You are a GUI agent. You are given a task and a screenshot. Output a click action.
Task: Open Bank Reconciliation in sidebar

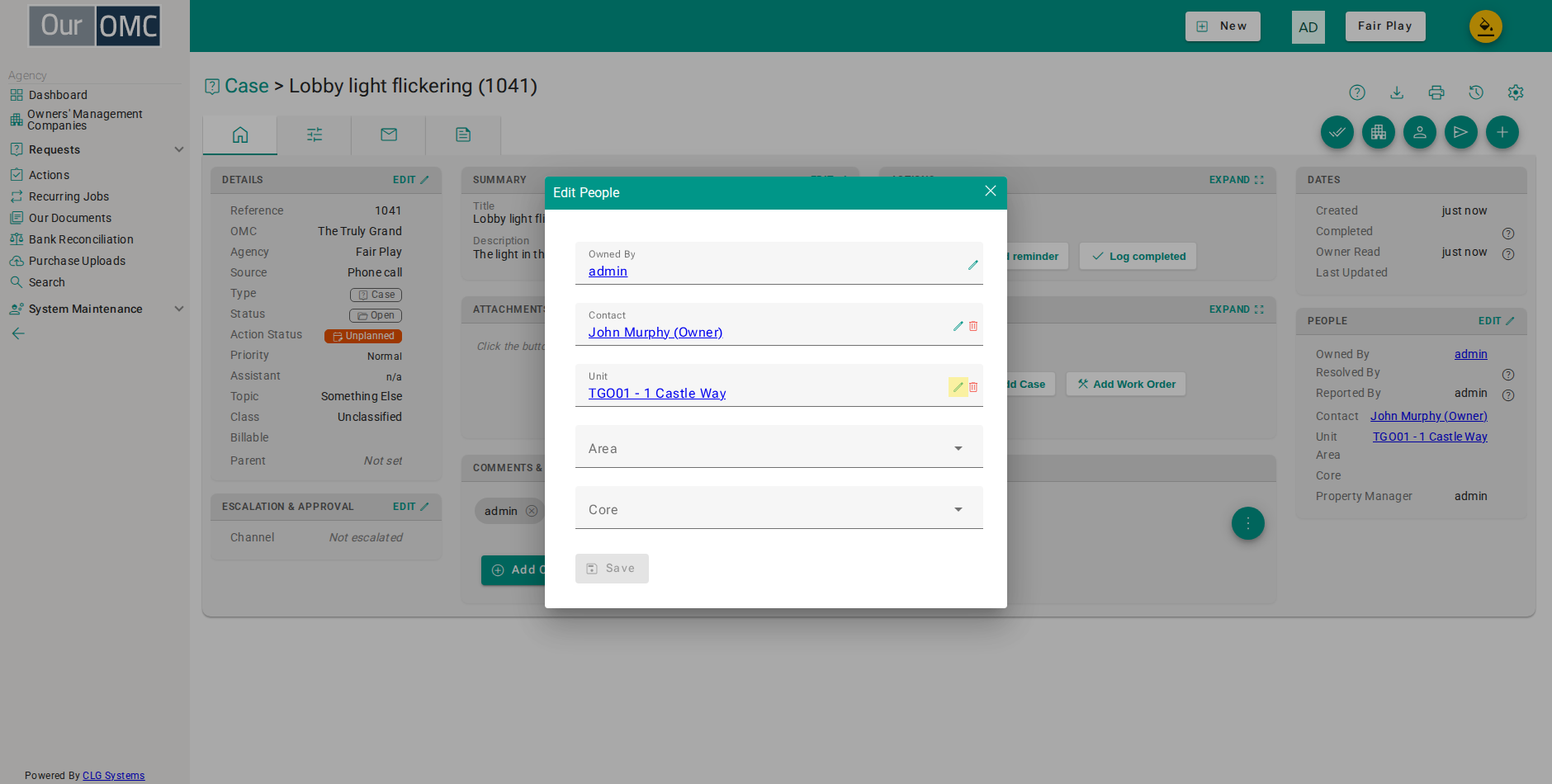point(81,239)
